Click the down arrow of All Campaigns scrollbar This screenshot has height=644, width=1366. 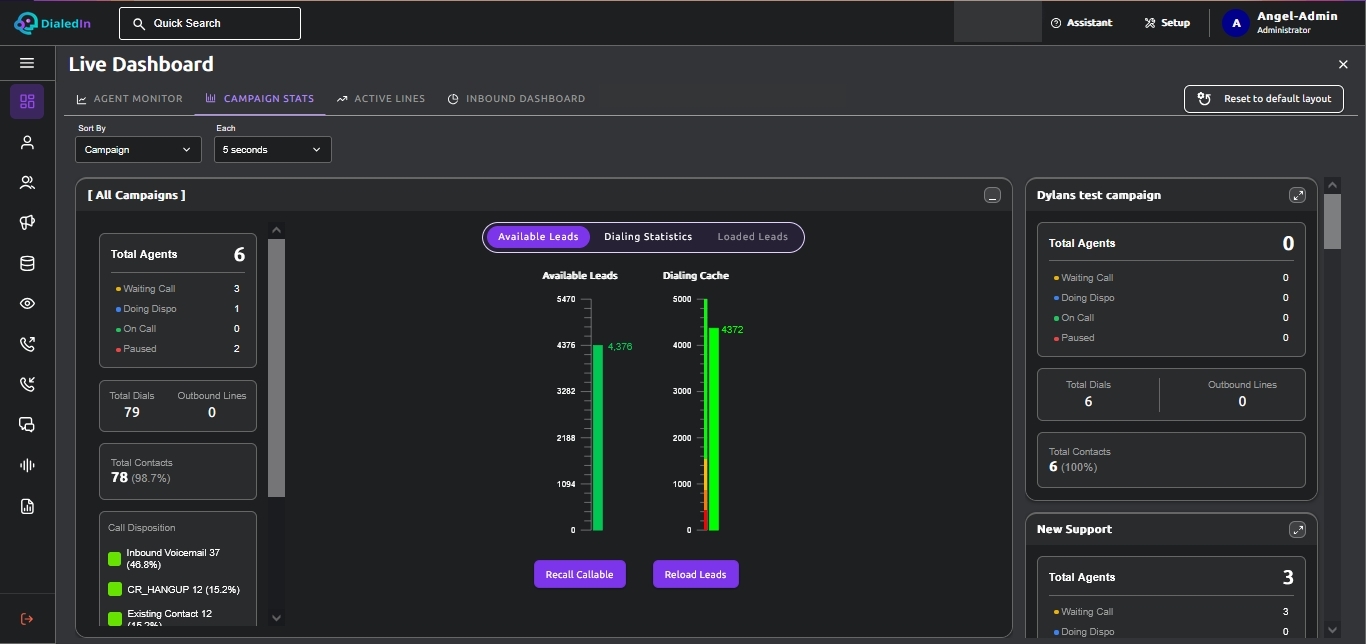pyautogui.click(x=277, y=618)
